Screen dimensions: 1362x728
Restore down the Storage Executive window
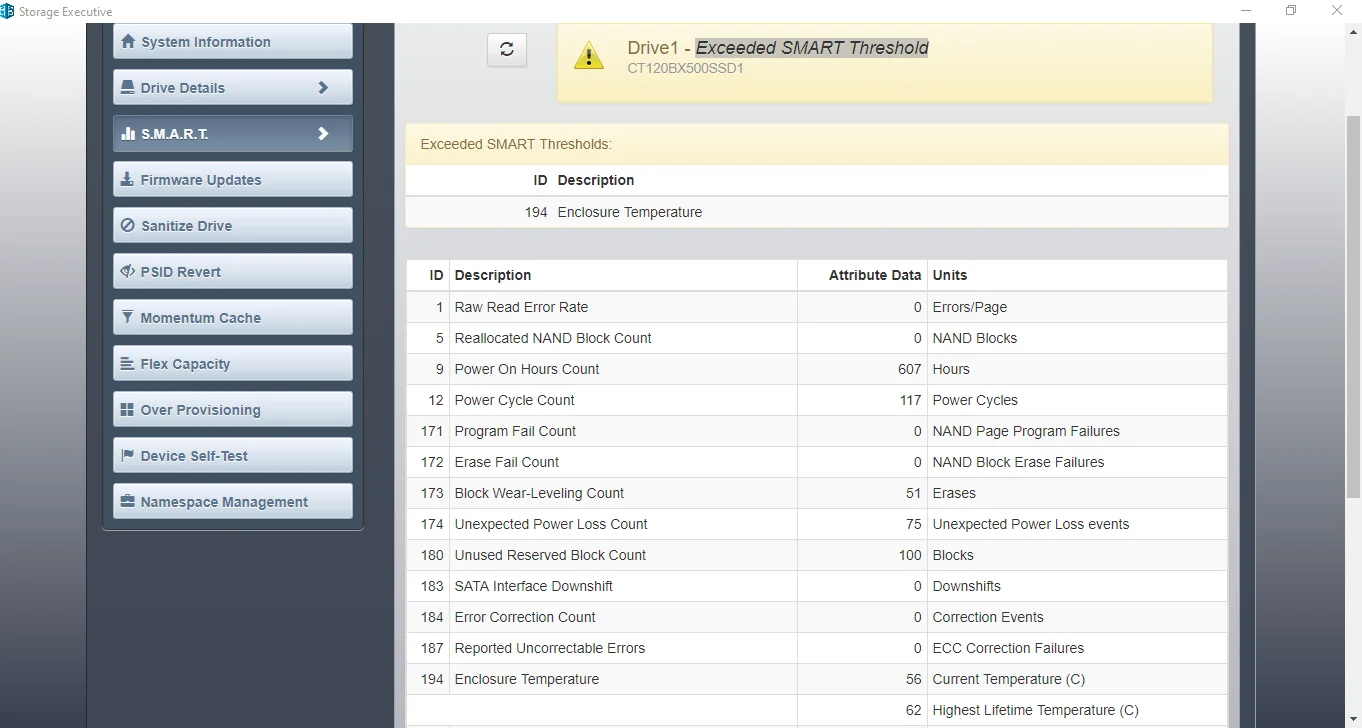pos(1291,11)
